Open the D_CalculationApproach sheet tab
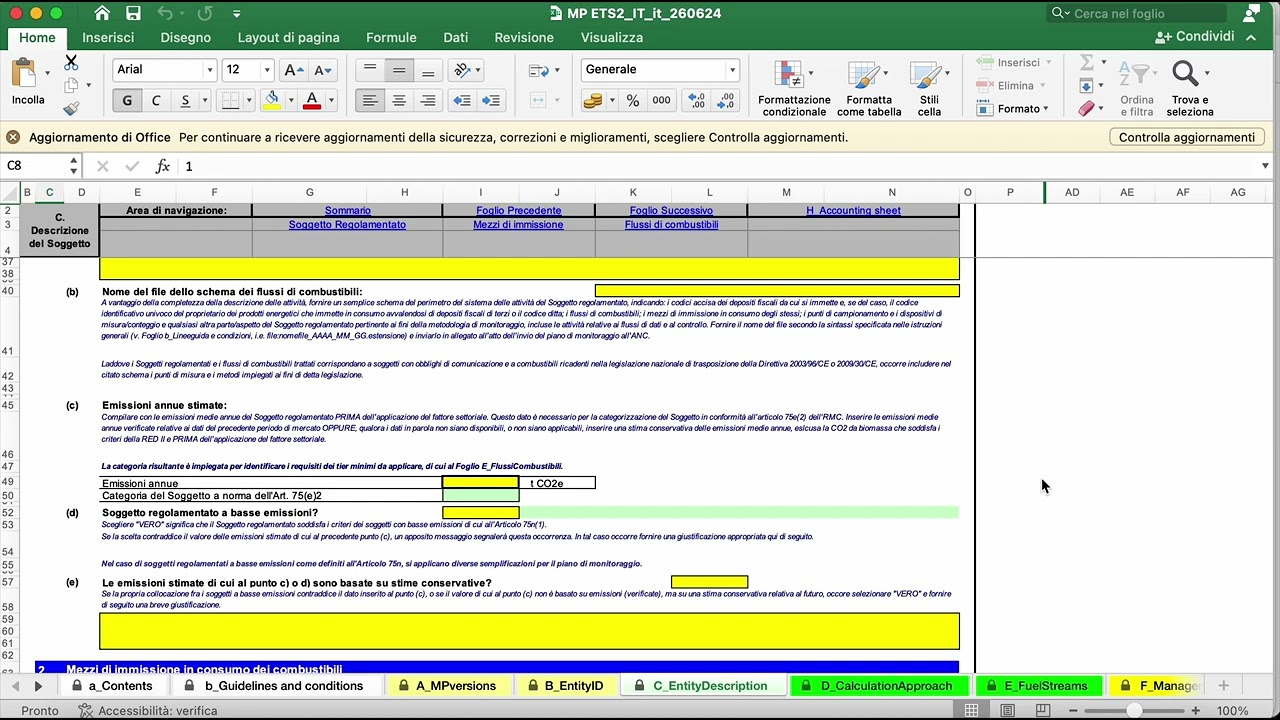 point(878,686)
